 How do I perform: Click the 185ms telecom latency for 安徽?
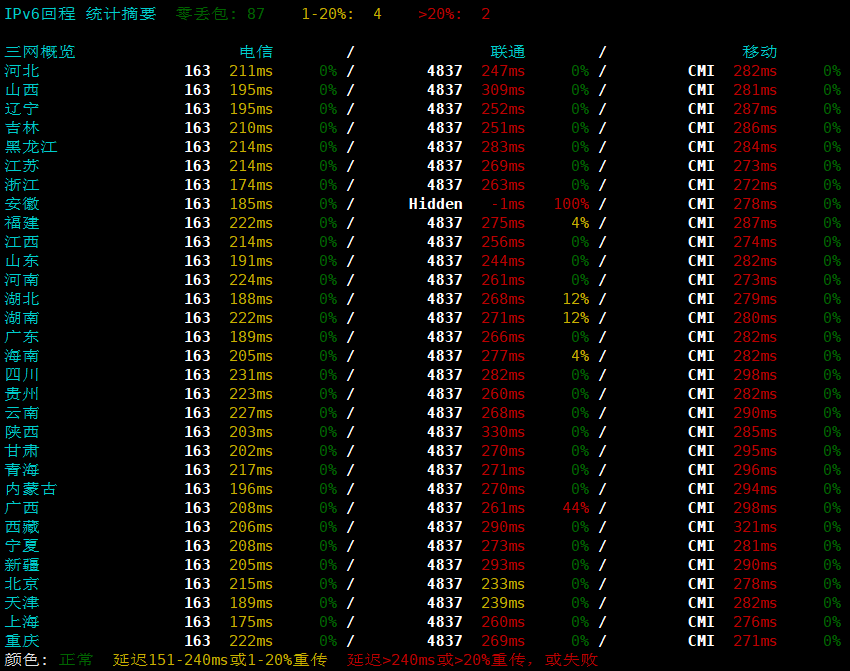251,204
